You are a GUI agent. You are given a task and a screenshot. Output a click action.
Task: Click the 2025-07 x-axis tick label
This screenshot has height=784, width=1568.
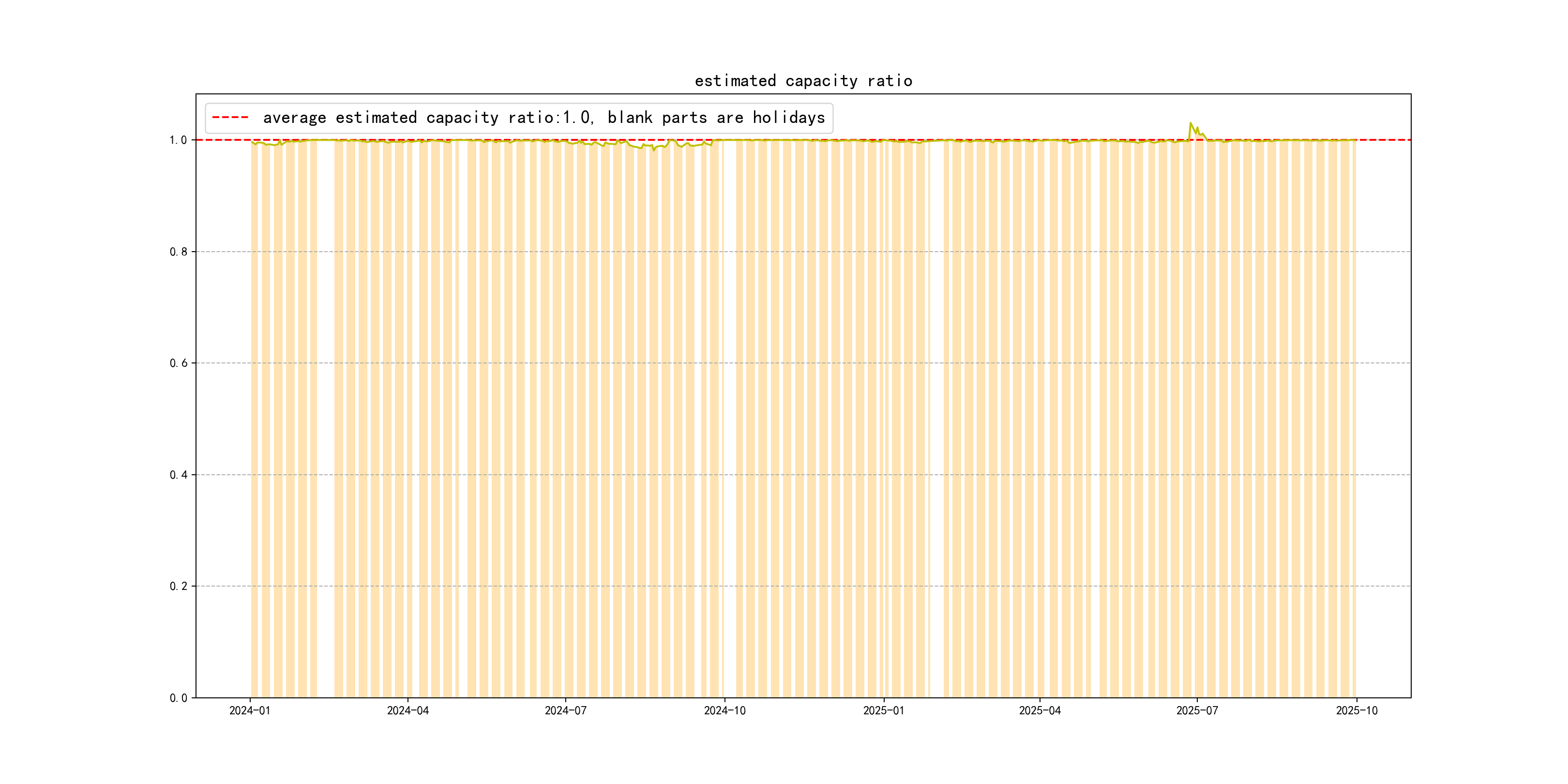1197,710
